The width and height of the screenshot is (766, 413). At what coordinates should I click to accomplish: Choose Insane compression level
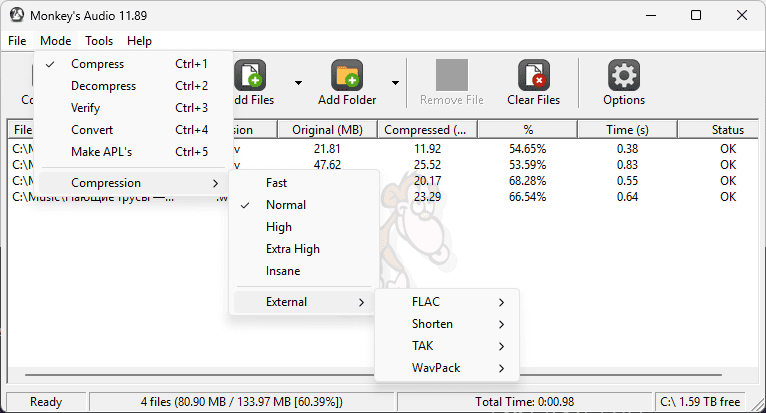(x=304, y=271)
